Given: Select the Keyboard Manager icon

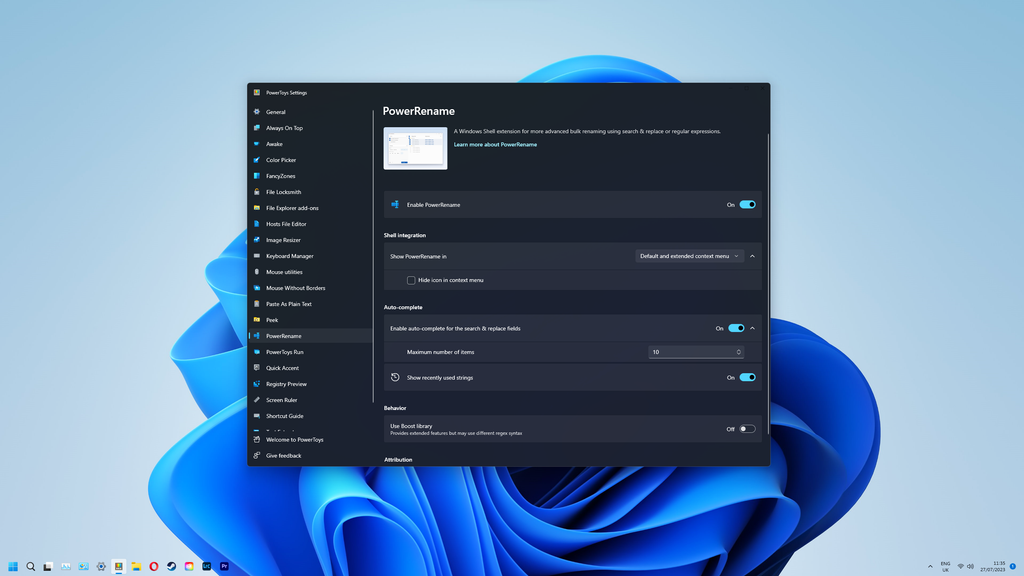Looking at the screenshot, I should pos(258,255).
